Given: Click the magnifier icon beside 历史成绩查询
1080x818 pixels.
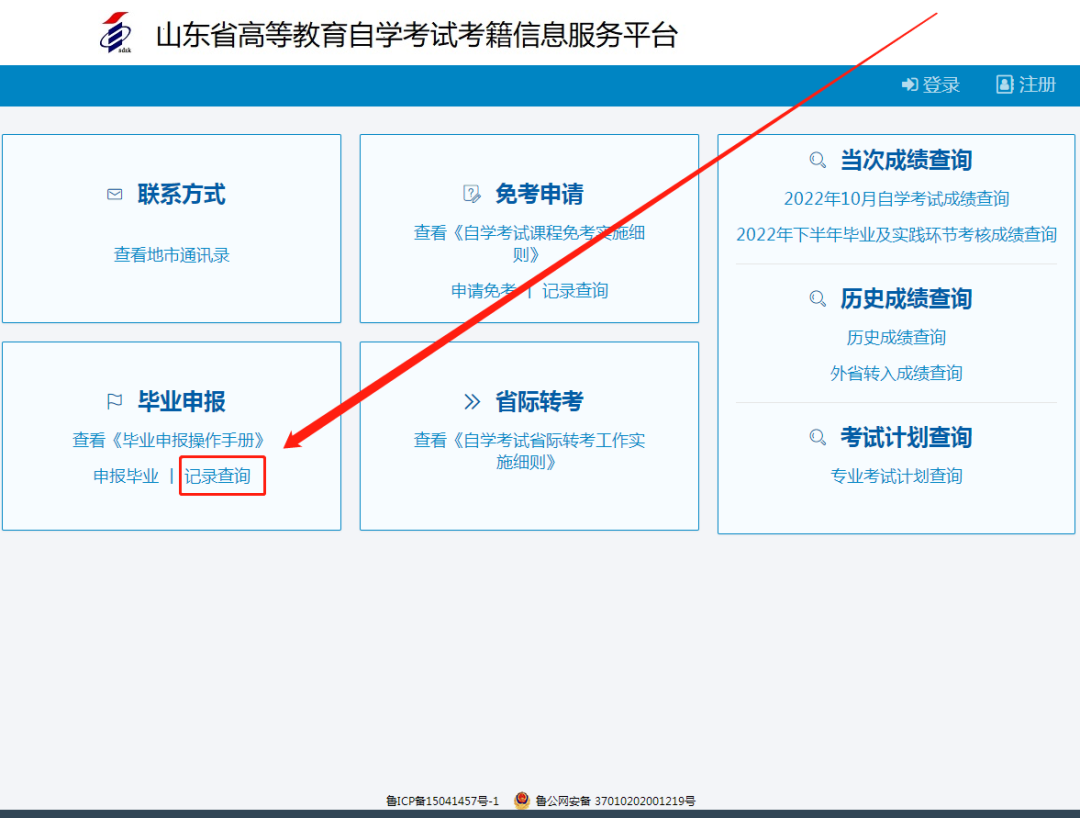Looking at the screenshot, I should 818,299.
